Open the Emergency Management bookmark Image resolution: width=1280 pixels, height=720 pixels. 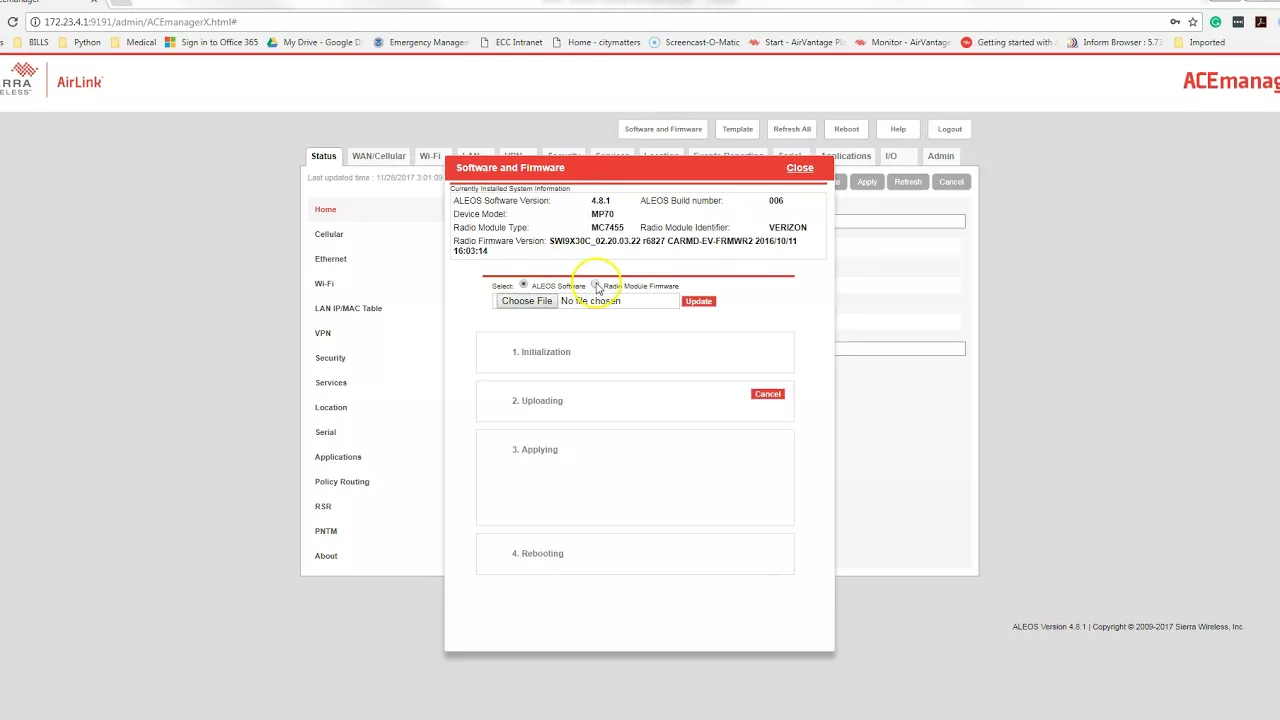pos(421,43)
